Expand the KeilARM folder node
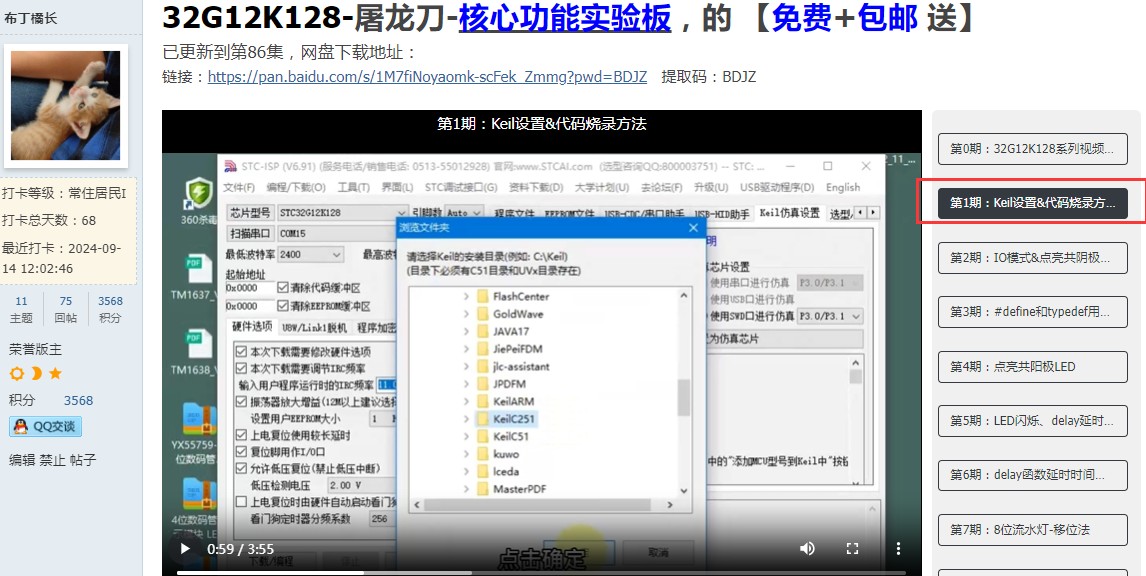This screenshot has width=1146, height=576. tap(466, 401)
